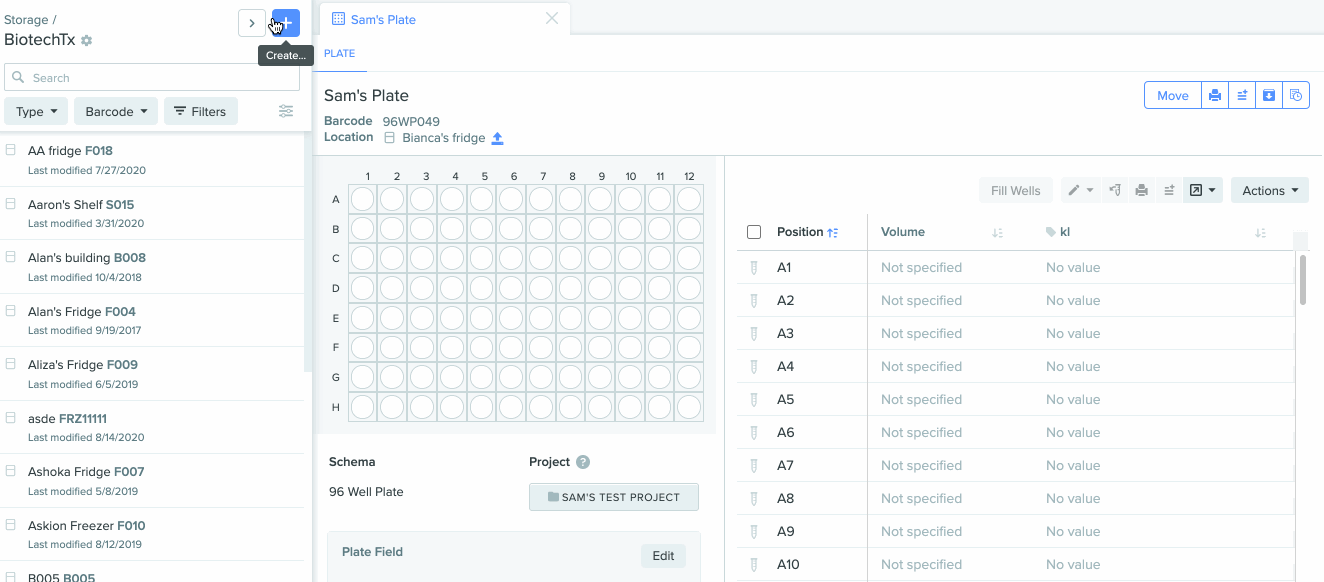Click the location icon beside Ashoka Fridge F007
This screenshot has height=582, width=1324.
pos(11,471)
